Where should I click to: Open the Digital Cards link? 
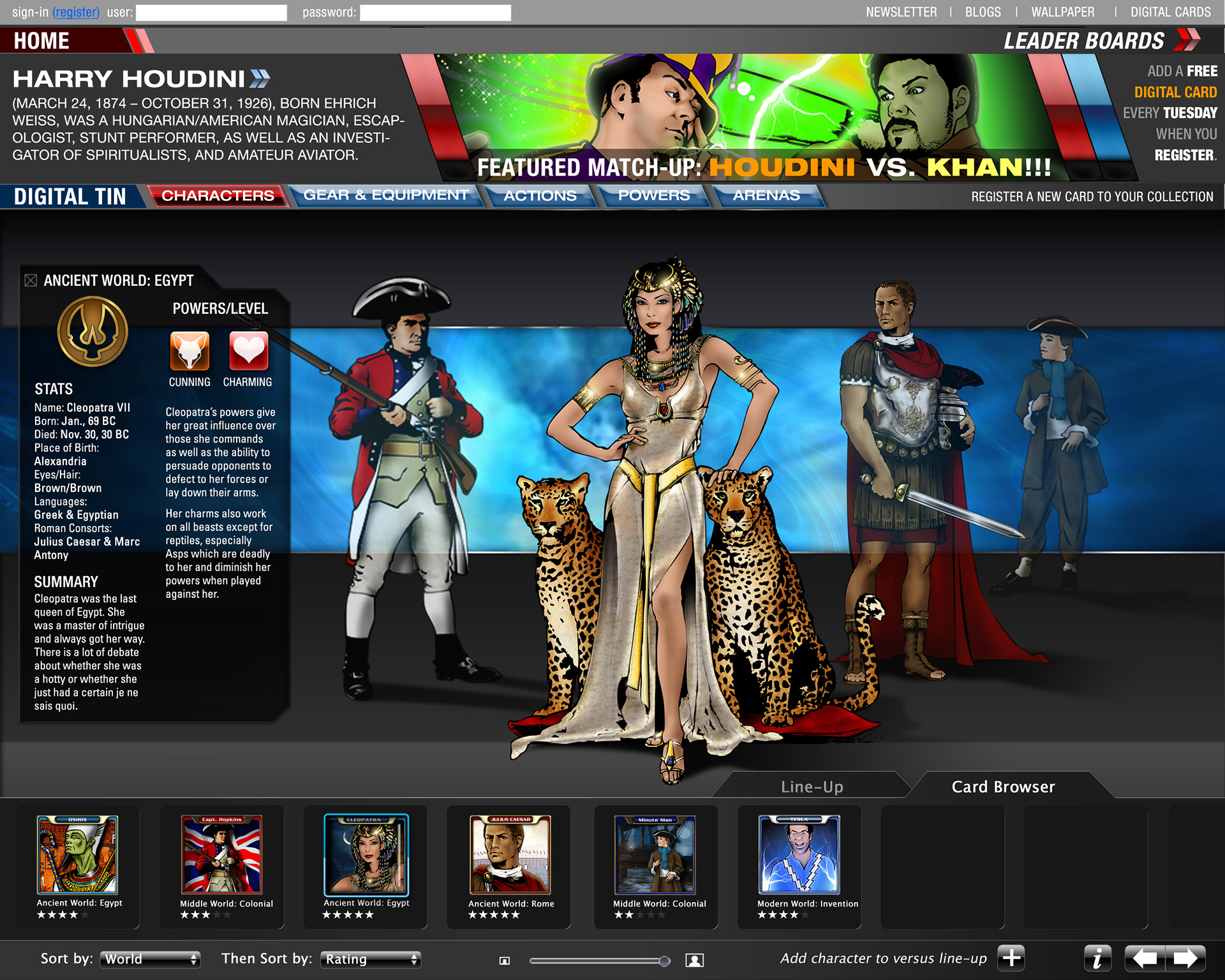coord(1170,12)
